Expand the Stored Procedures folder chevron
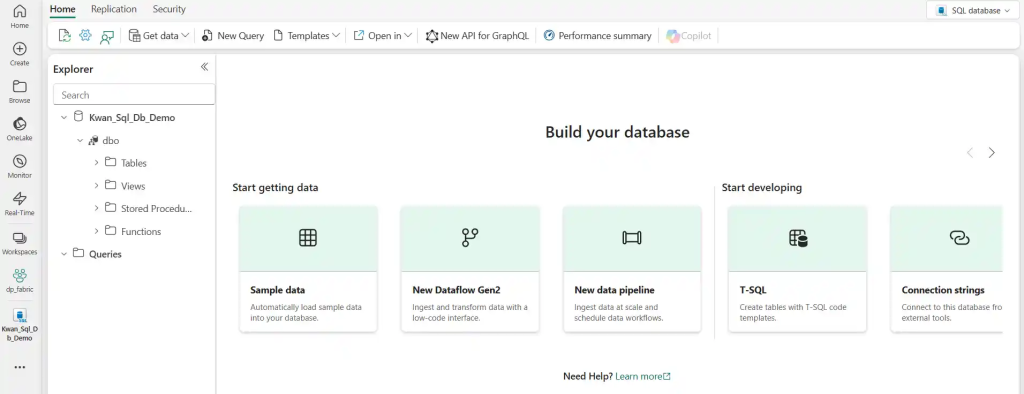1024x394 pixels. 96,208
